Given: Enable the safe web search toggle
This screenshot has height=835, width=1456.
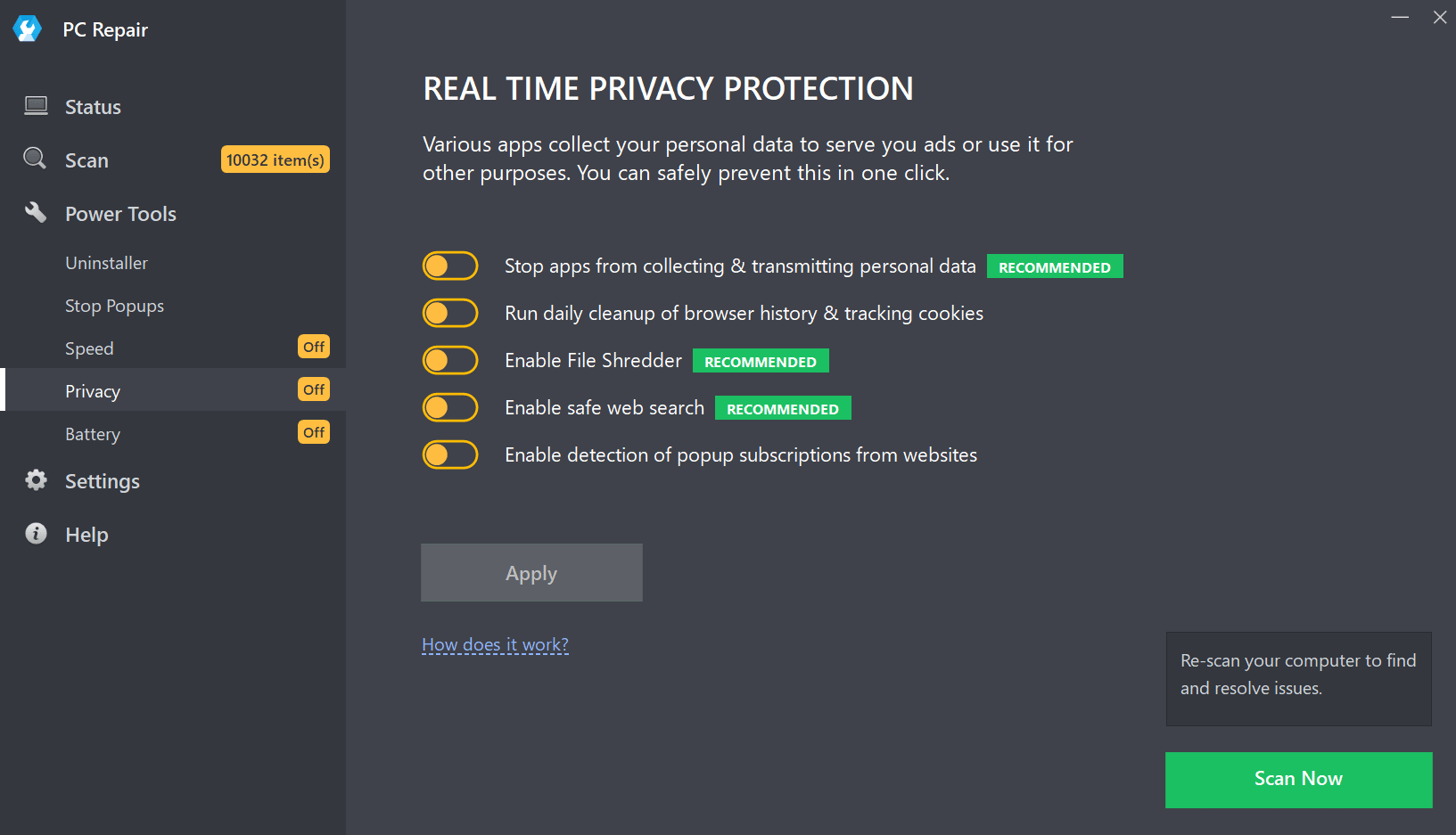Looking at the screenshot, I should click(450, 407).
